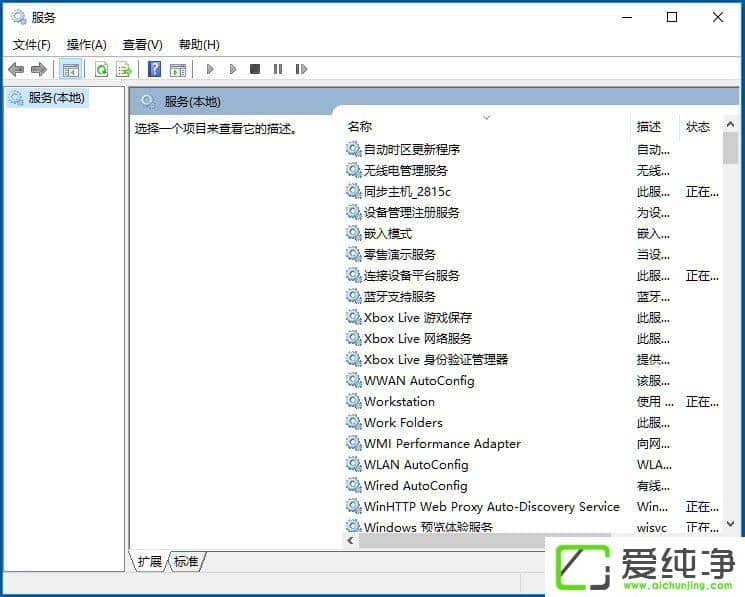The image size is (745, 597).
Task: Click the gear icon beside Work Folders
Action: (x=353, y=422)
